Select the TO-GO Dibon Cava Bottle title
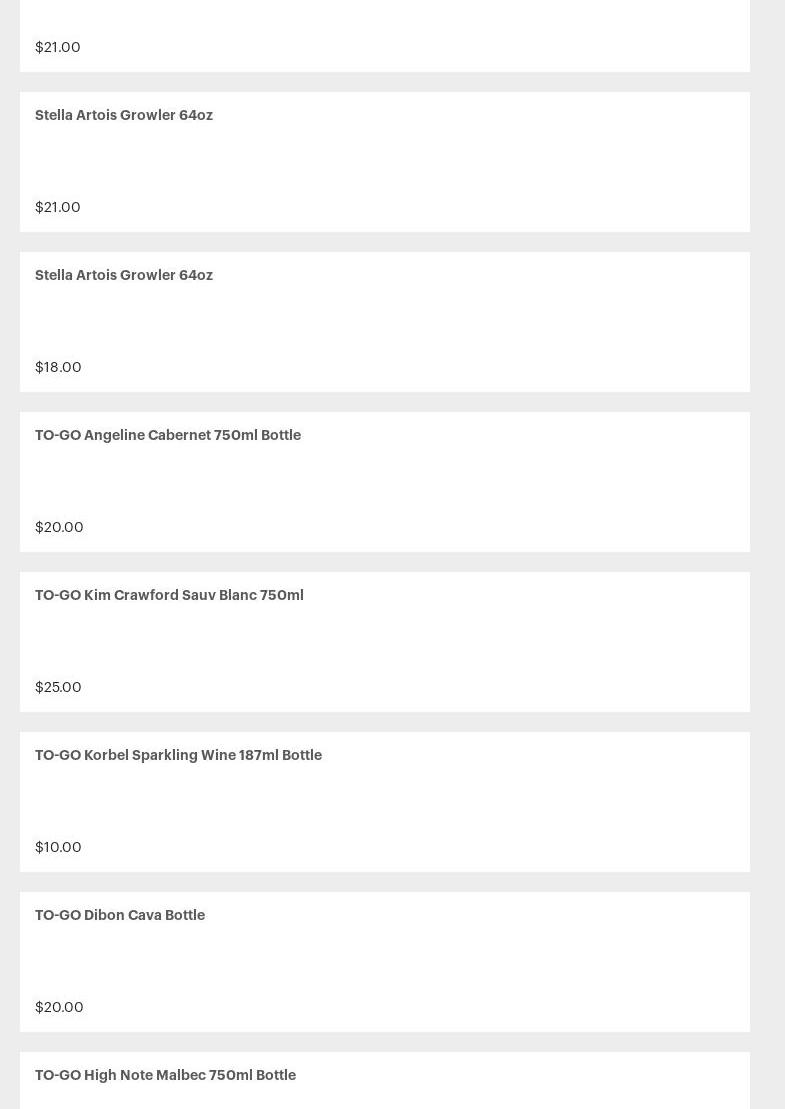The width and height of the screenshot is (785, 1109). pyautogui.click(x=120, y=915)
